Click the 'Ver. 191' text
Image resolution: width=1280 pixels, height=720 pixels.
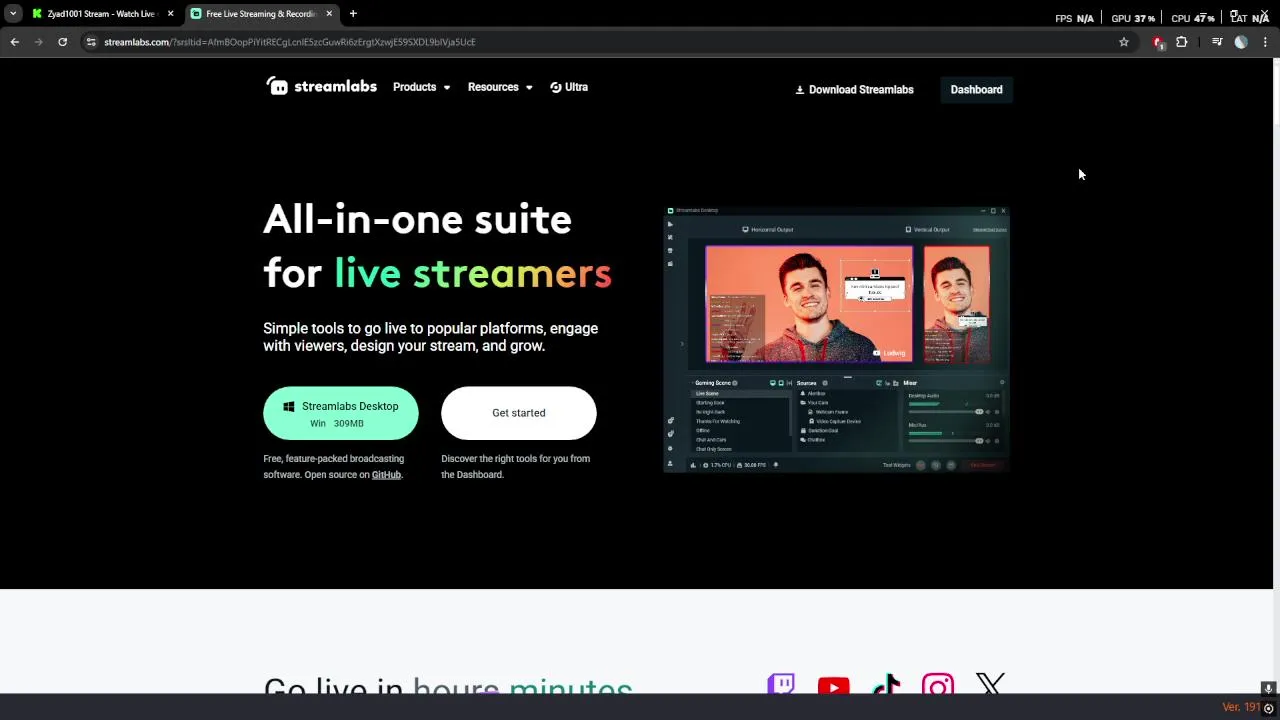pos(1241,707)
